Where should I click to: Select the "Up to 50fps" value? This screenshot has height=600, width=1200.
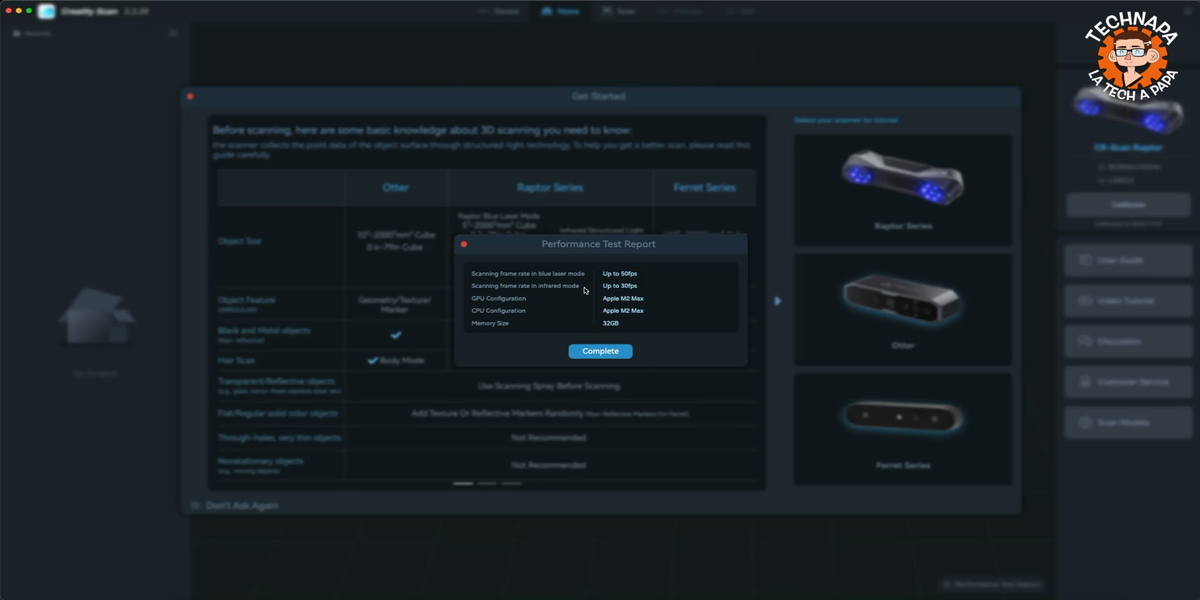click(620, 273)
